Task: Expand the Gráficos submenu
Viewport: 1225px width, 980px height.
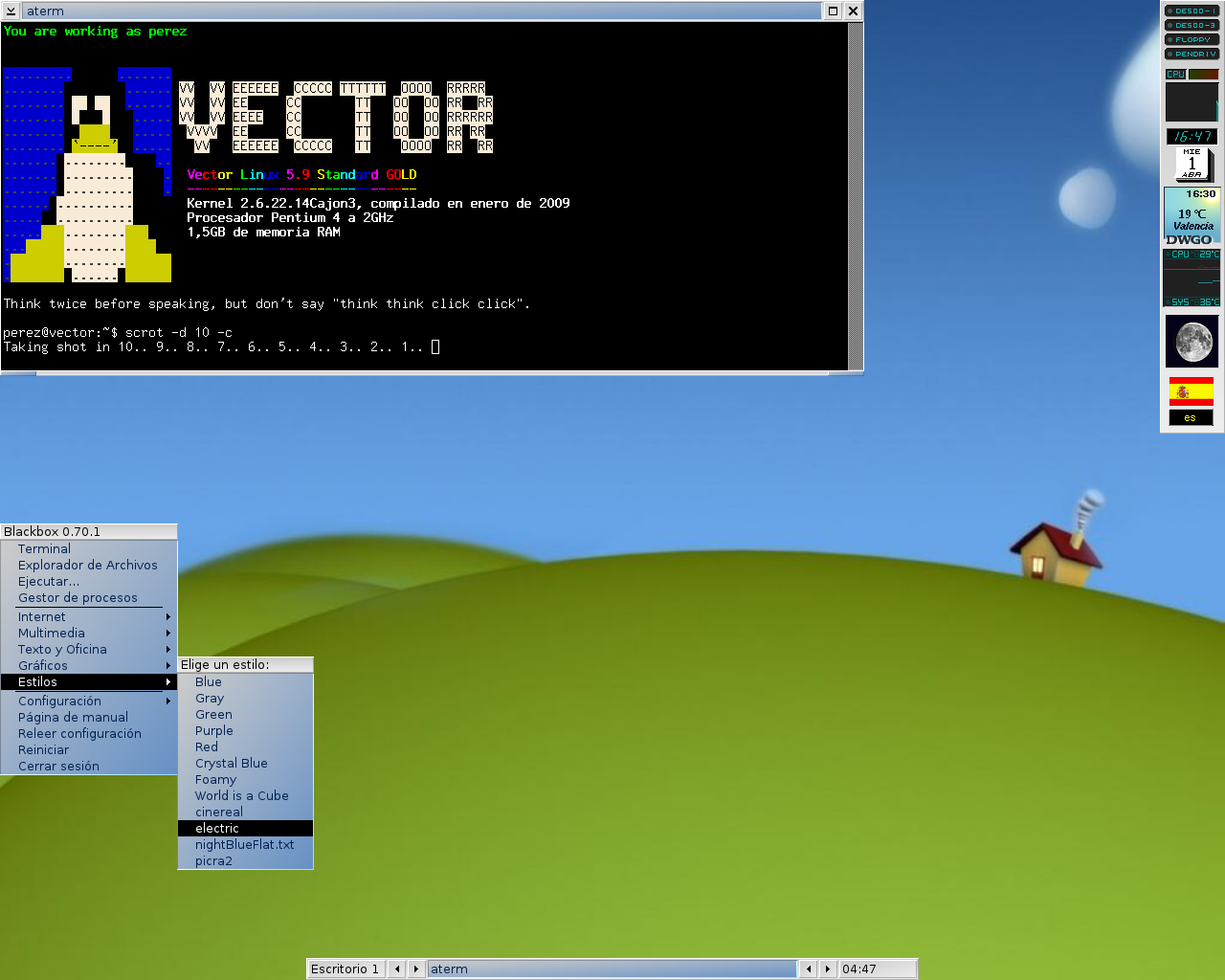Action: pyautogui.click(x=89, y=666)
